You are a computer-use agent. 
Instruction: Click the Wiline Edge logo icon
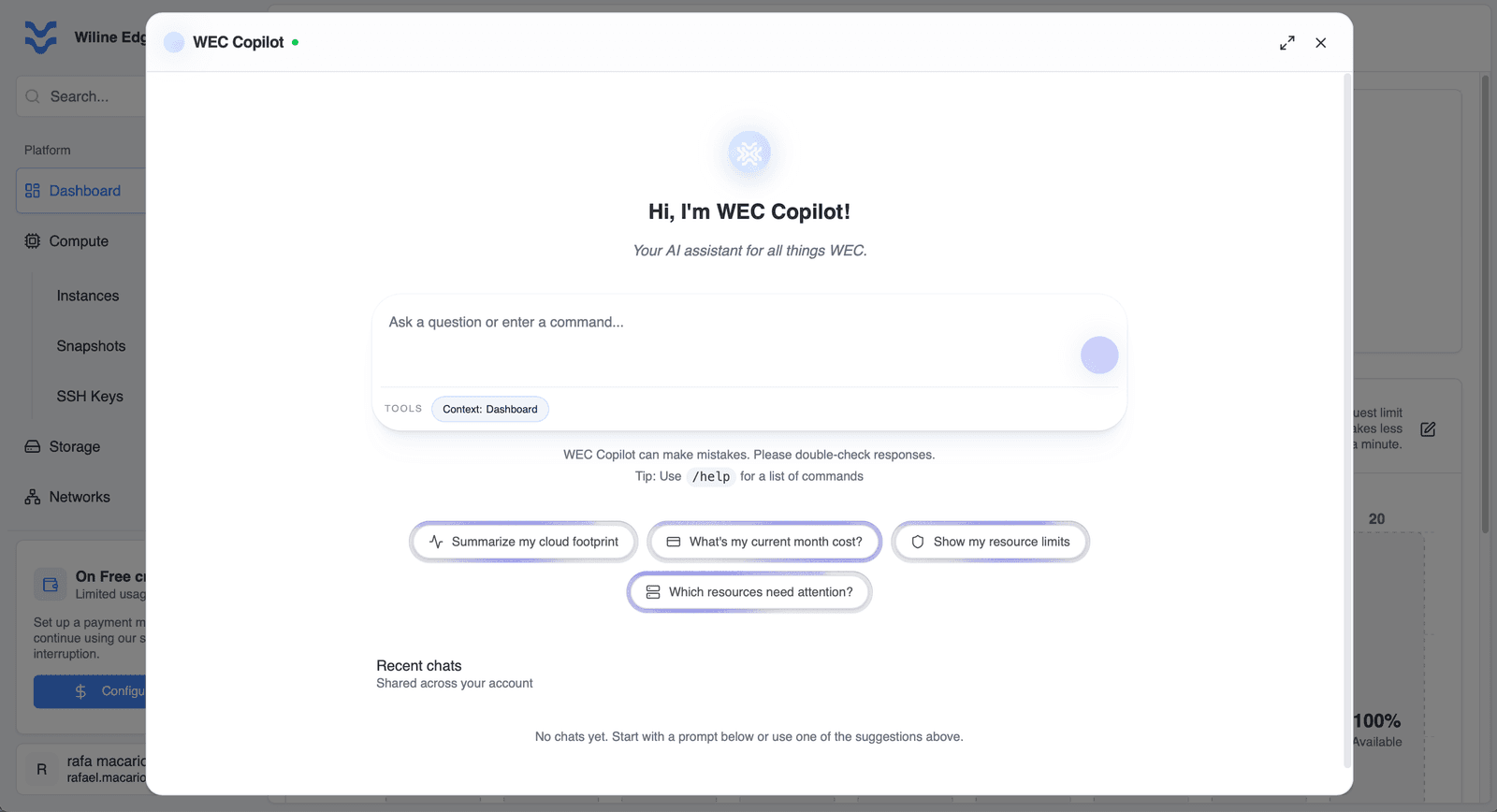(x=40, y=37)
